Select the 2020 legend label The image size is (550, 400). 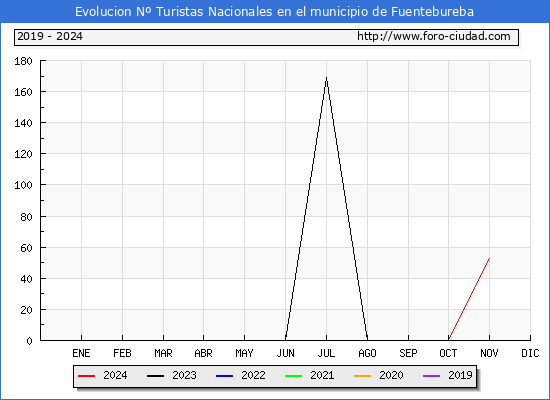point(391,375)
